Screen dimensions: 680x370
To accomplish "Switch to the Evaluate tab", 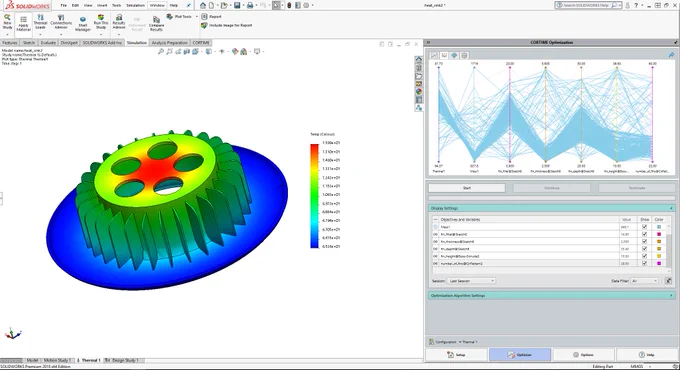I will point(48,43).
